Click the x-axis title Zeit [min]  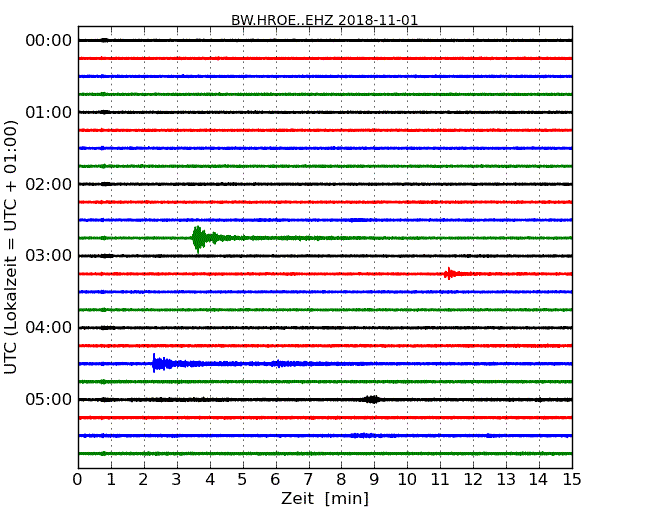325,498
